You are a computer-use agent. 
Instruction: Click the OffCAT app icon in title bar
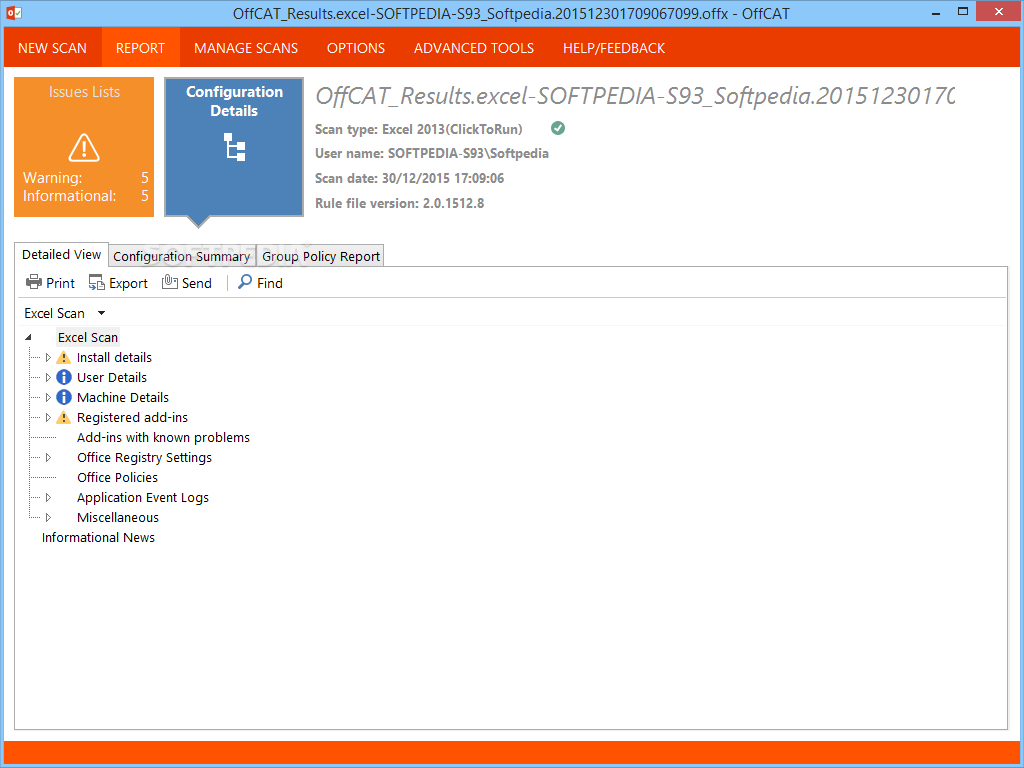pos(14,12)
